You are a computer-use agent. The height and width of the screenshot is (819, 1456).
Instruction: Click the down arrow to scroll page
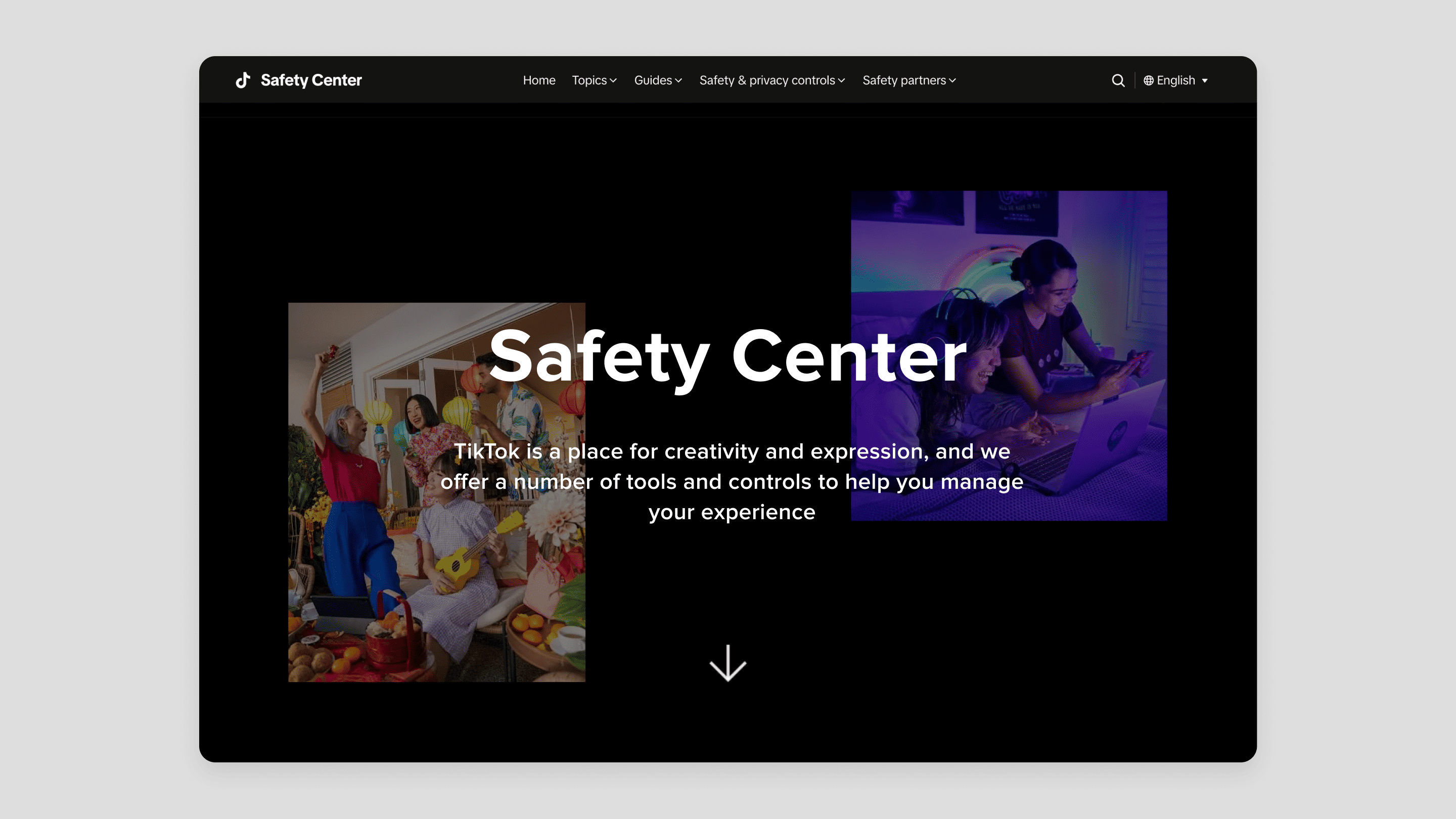728,663
